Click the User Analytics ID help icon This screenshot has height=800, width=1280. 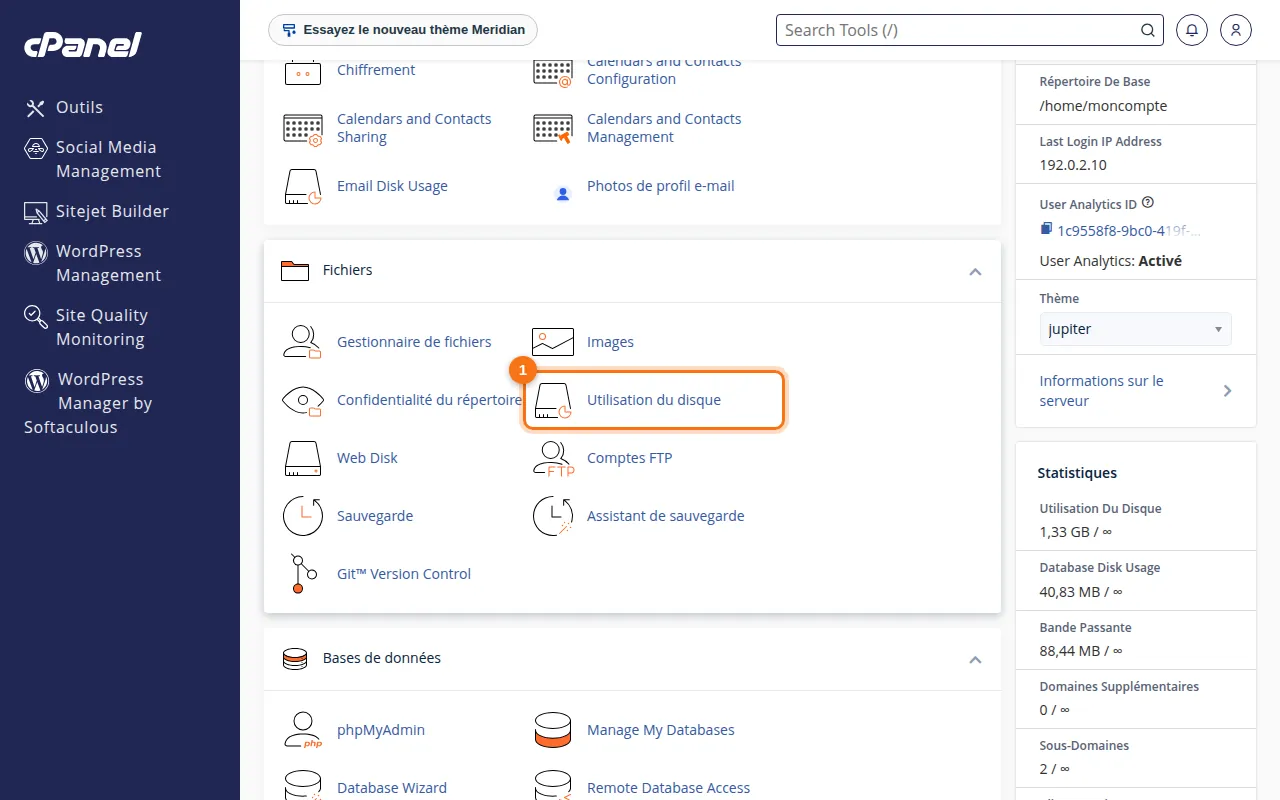1148,202
